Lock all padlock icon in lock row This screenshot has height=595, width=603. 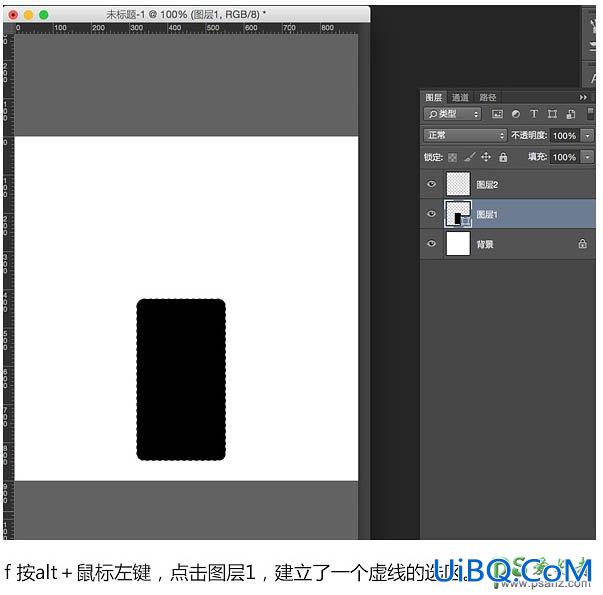[503, 157]
